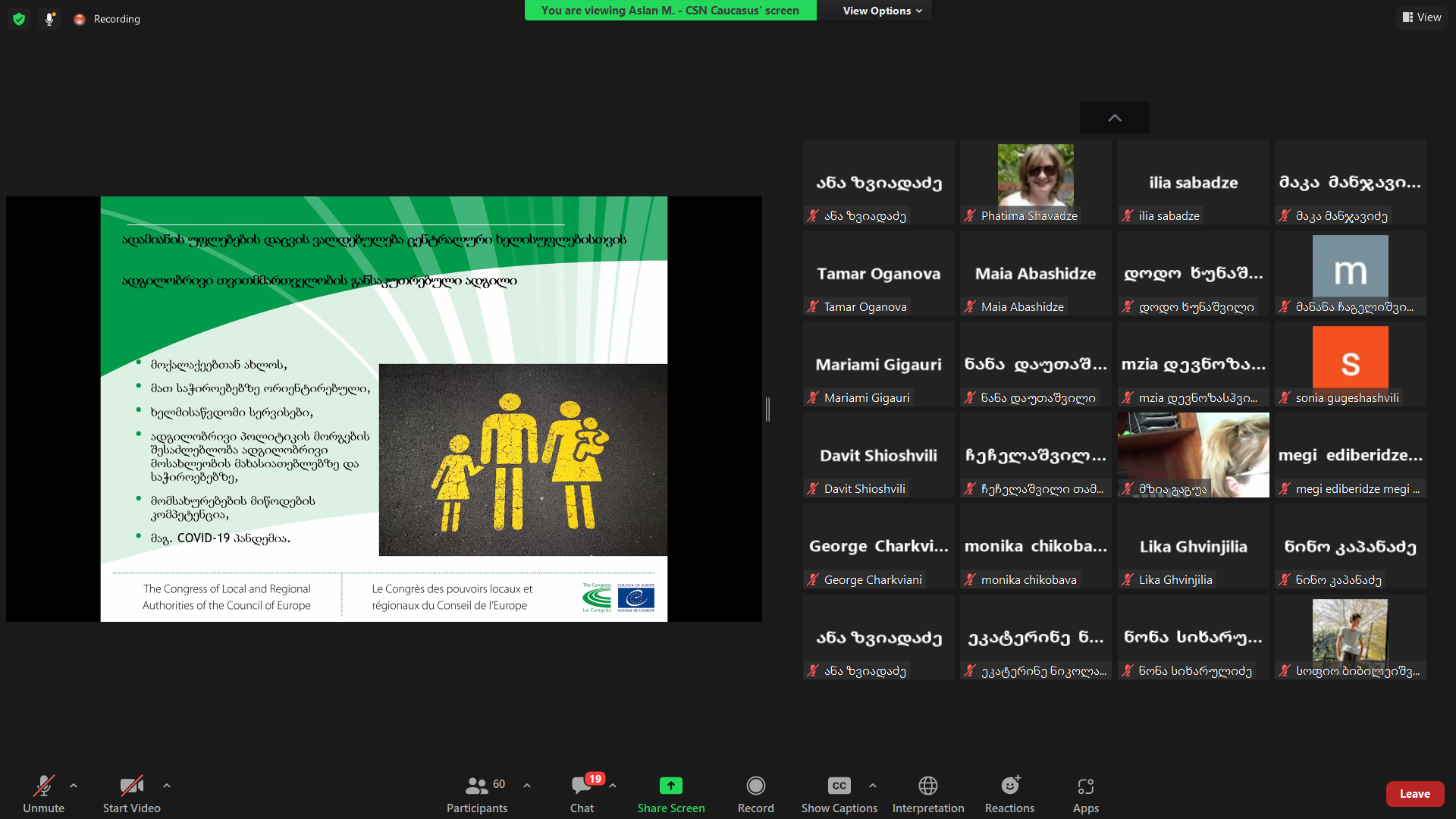
Task: Click muted mic icon for Tamar Oganova
Action: (813, 307)
